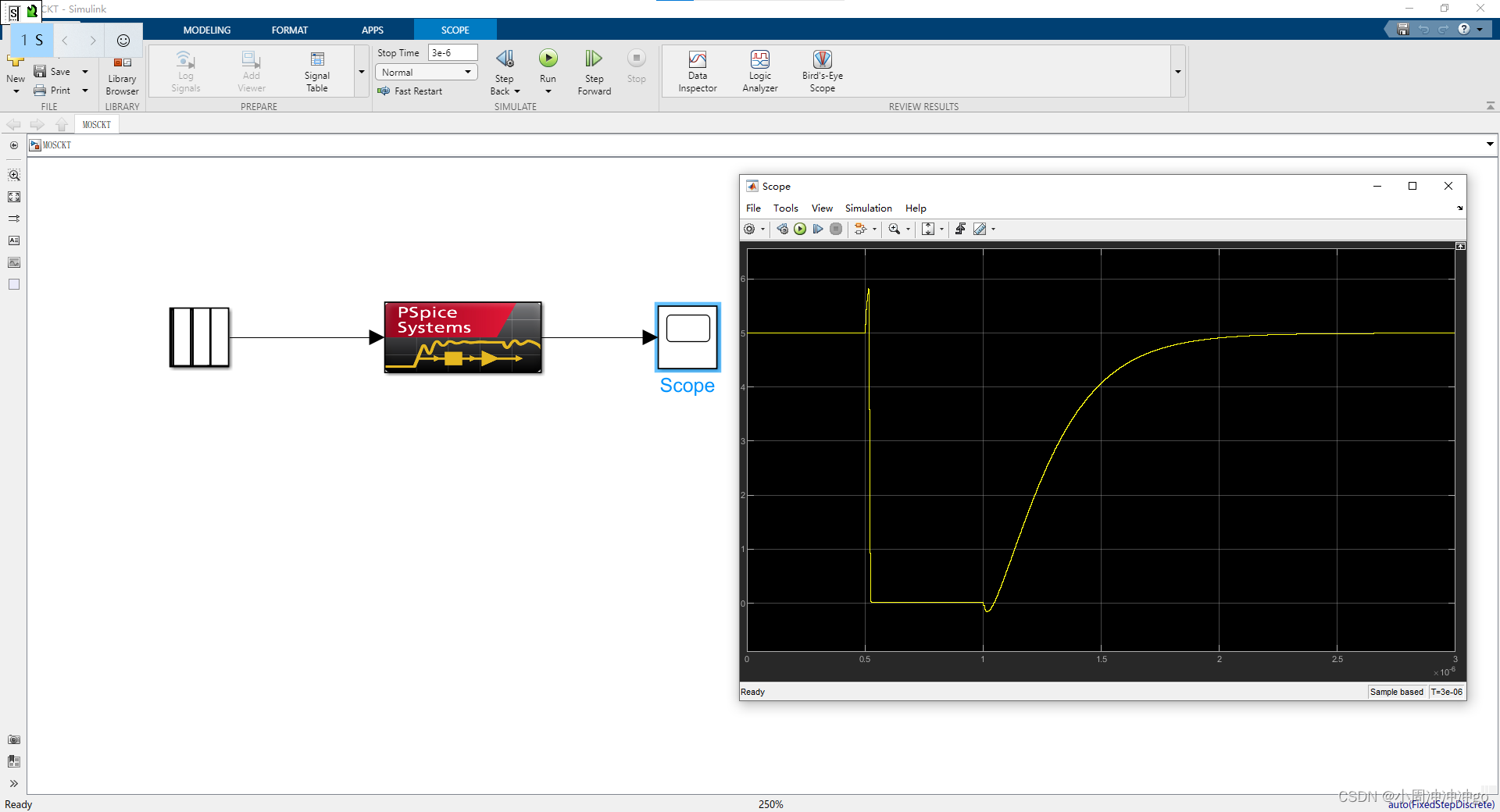Open the Logic Analyzer
Screen dimensions: 1500x812
tap(759, 70)
